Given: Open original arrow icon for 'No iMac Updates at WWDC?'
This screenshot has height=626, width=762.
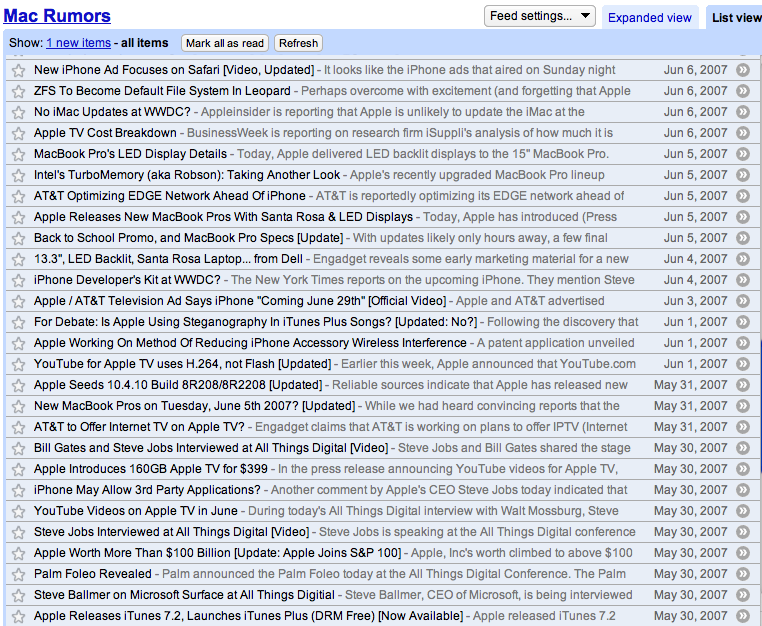Looking at the screenshot, I should coord(743,112).
